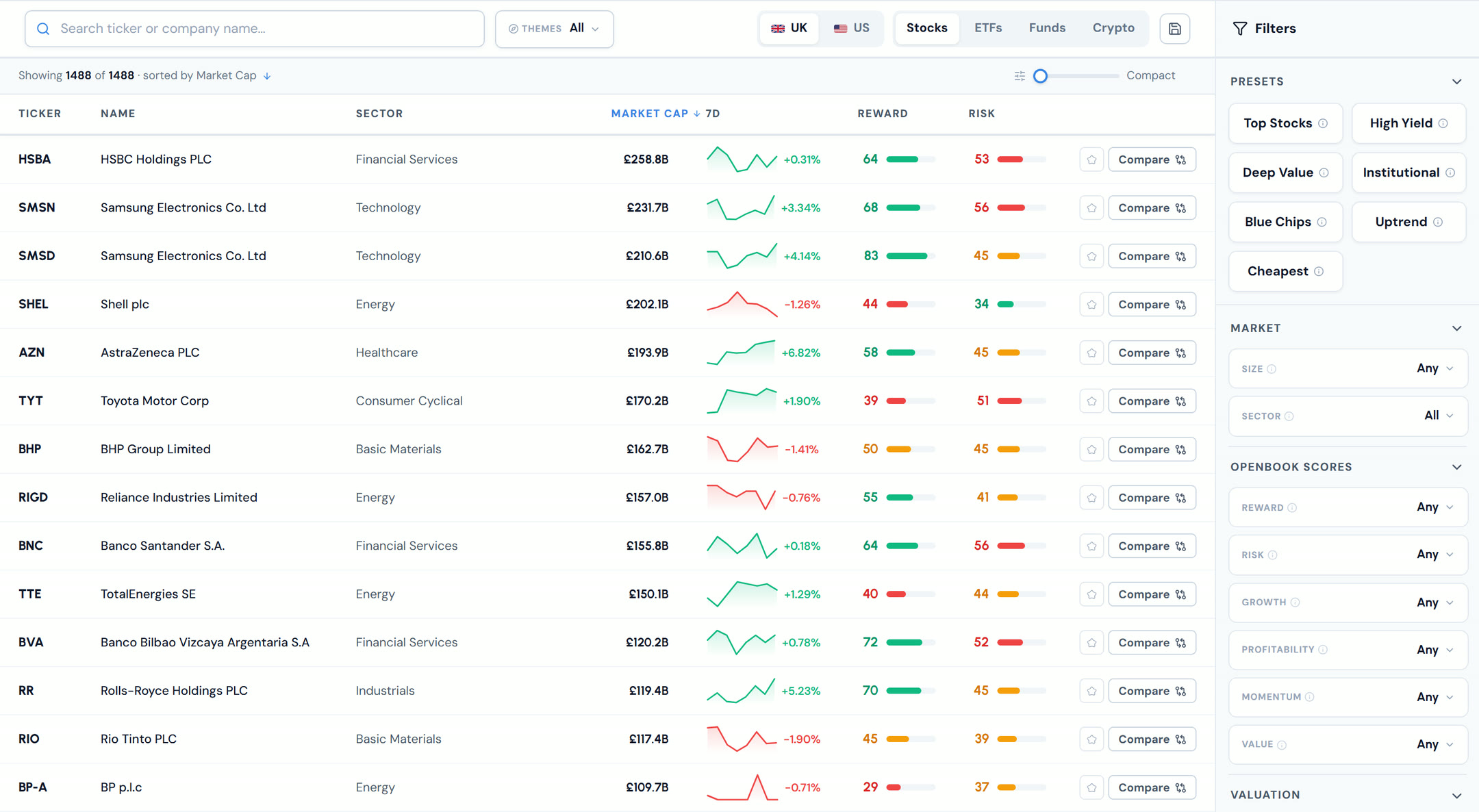This screenshot has height=812, width=1479.
Task: Click the star icon for Rio Tinto PLC
Action: (1091, 739)
